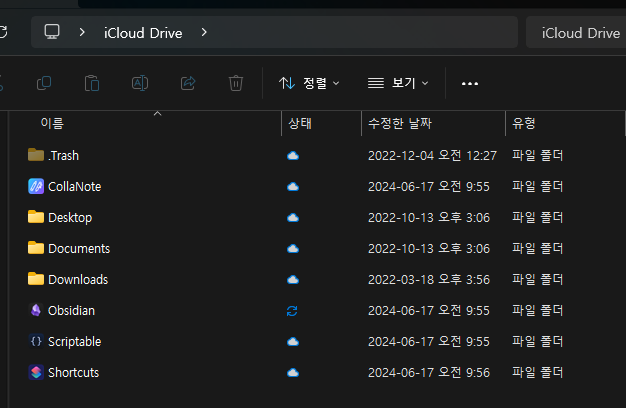The height and width of the screenshot is (408, 626).
Task: Click the cloud status icon for Downloads
Action: pos(293,279)
